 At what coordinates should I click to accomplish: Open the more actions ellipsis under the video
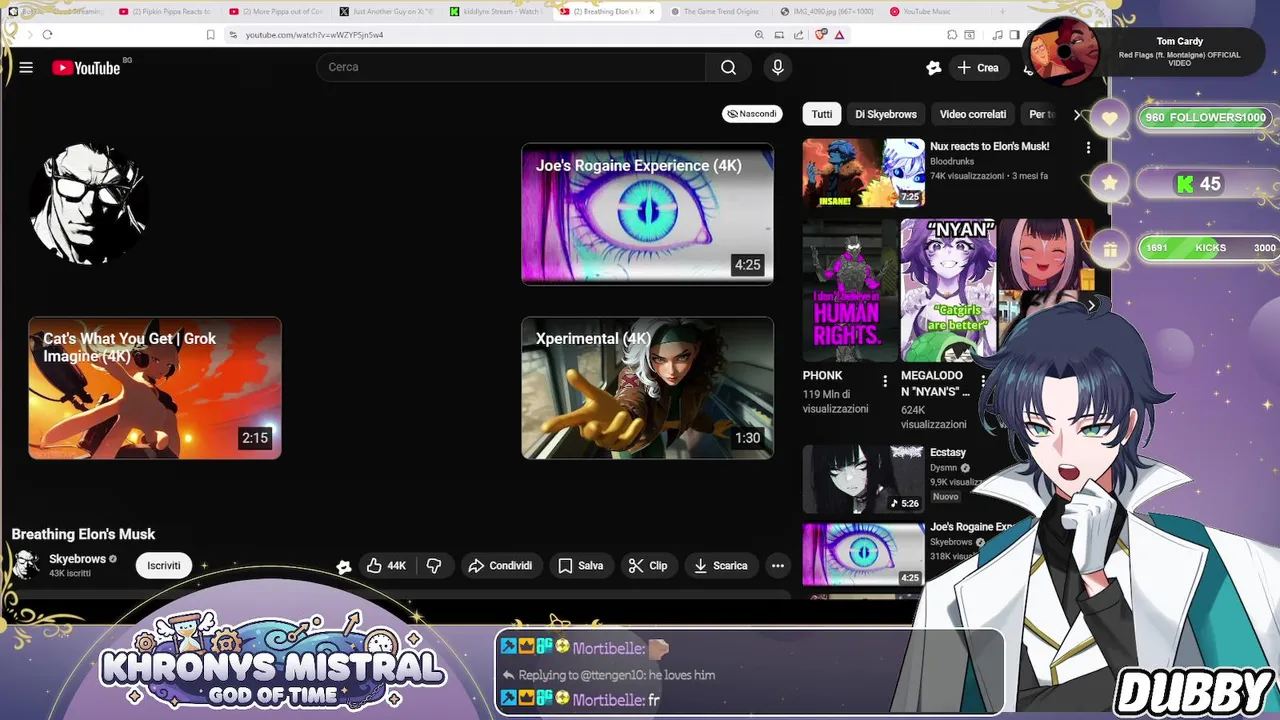click(777, 566)
